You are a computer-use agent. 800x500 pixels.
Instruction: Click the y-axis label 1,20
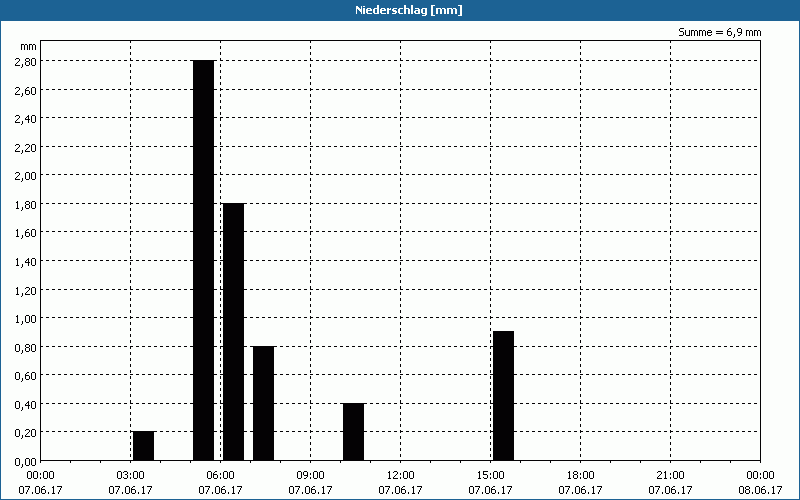tap(28, 290)
